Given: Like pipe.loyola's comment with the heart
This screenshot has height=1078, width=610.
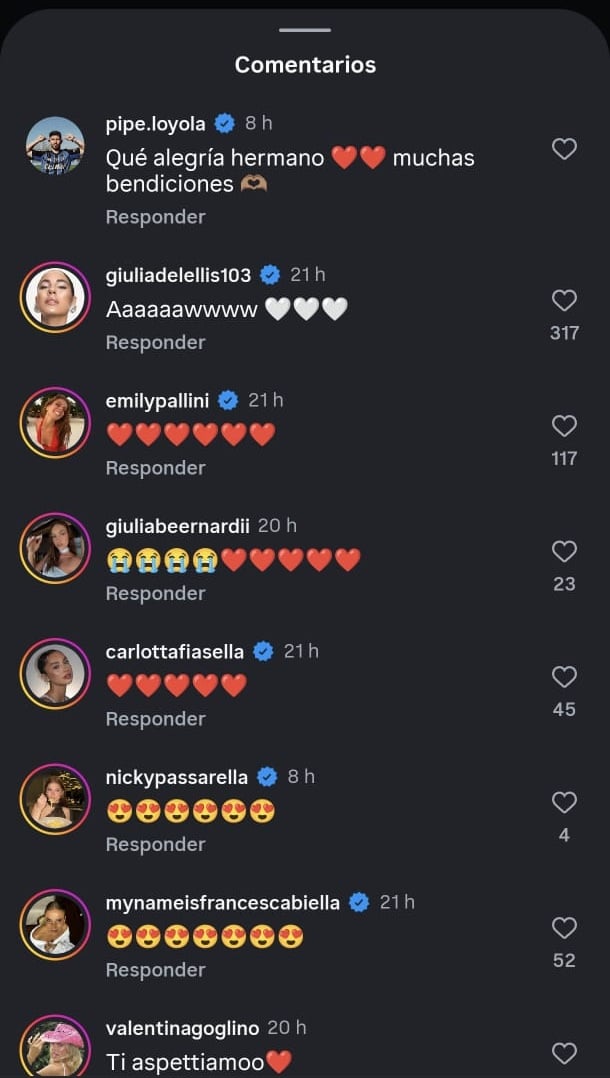Looking at the screenshot, I should 564,149.
